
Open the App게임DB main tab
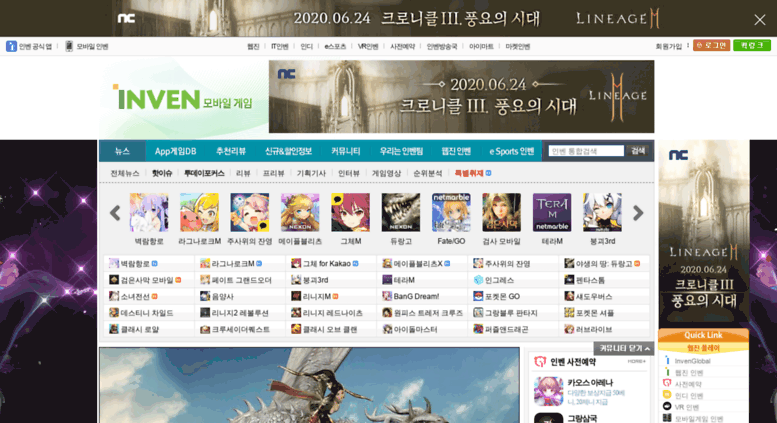coord(175,151)
